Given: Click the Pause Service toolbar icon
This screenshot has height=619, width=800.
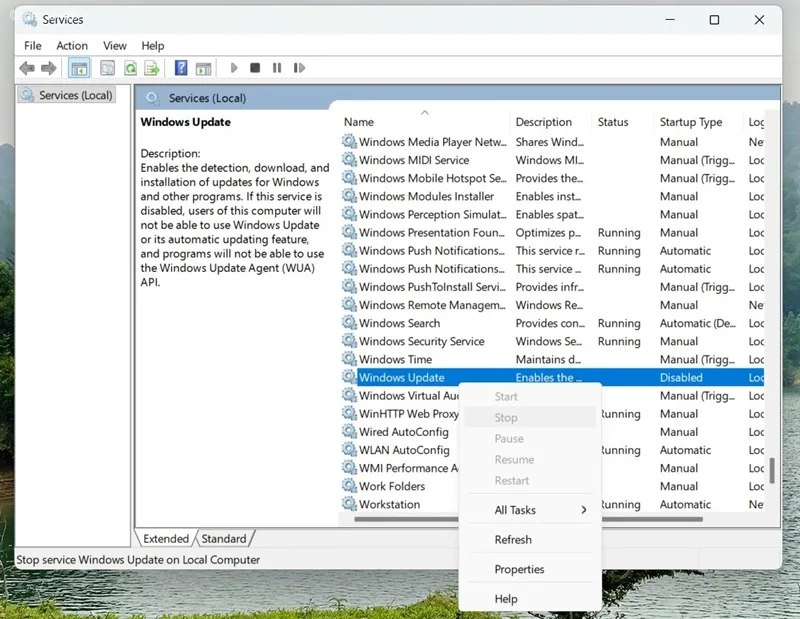Looking at the screenshot, I should click(x=277, y=68).
